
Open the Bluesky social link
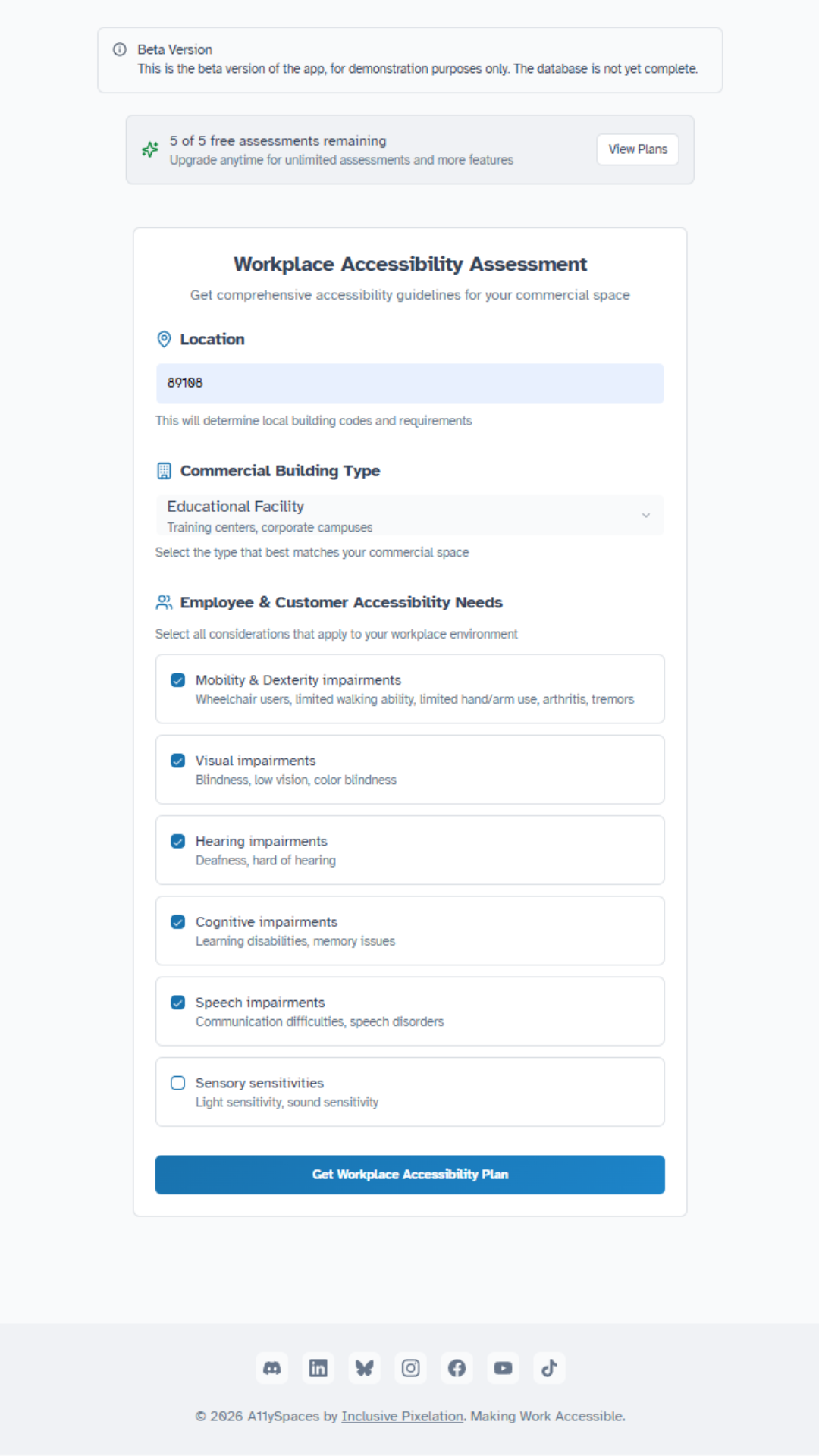point(364,1368)
